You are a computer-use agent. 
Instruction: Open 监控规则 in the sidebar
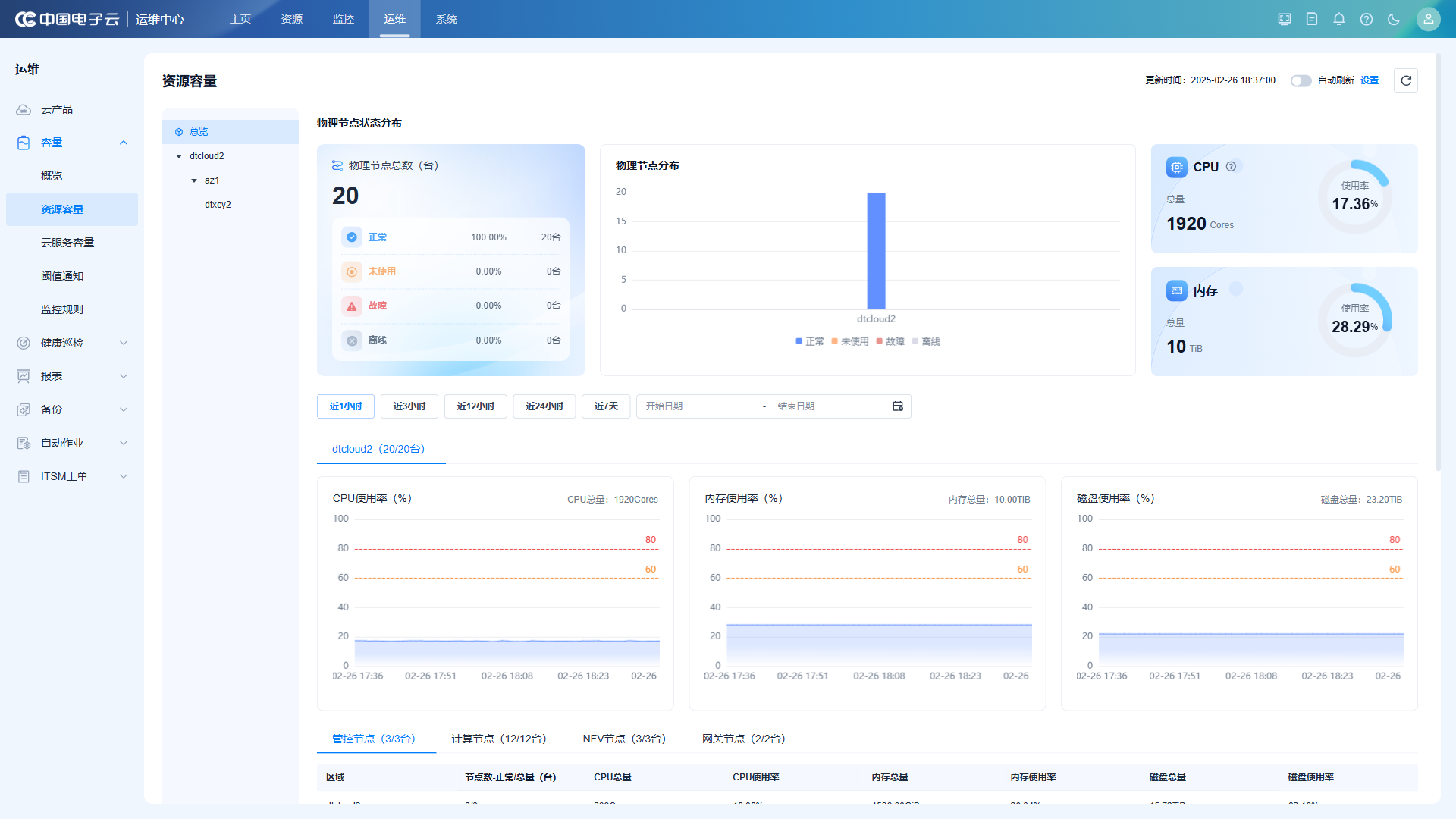62,309
